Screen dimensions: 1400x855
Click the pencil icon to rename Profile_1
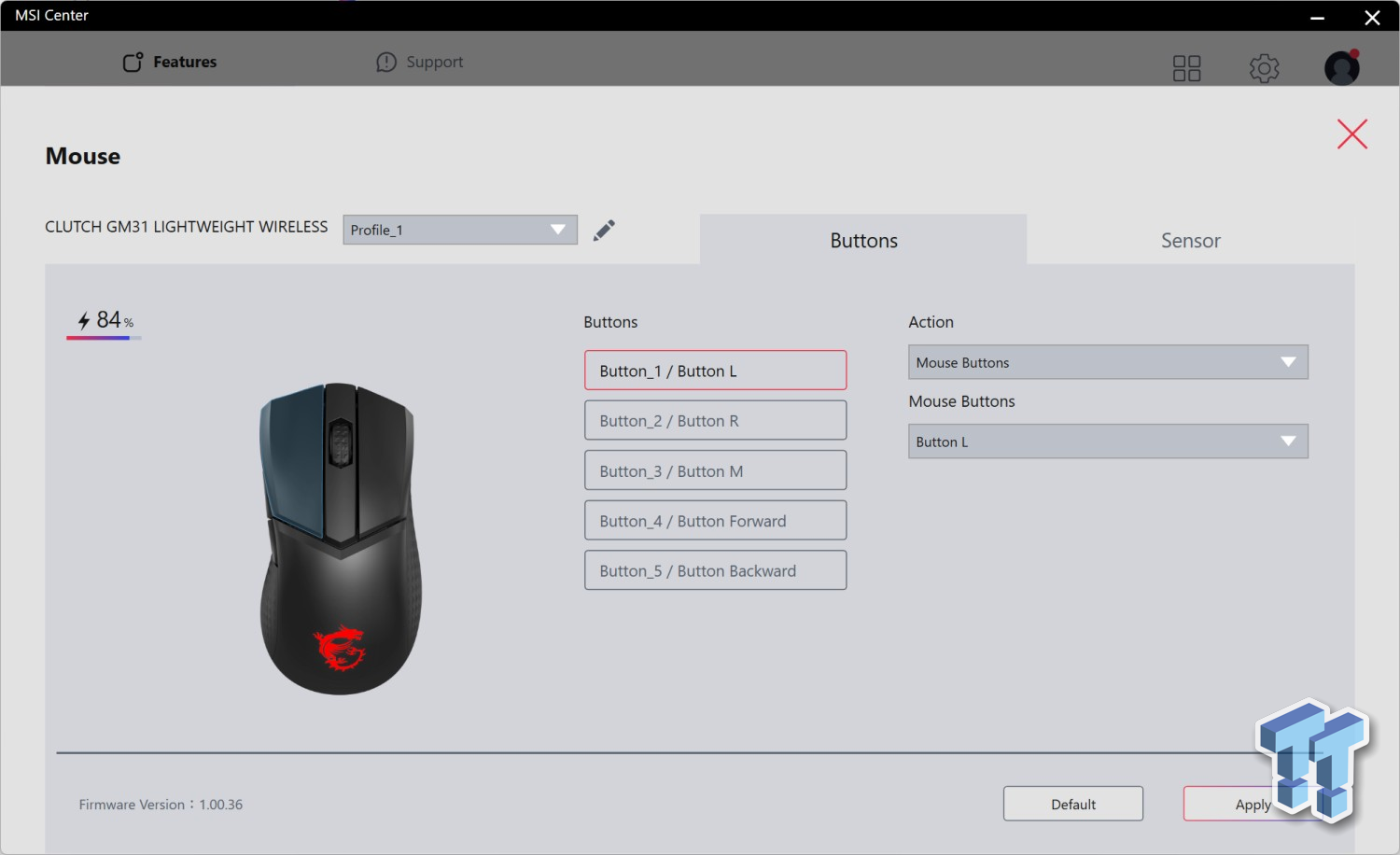point(604,229)
